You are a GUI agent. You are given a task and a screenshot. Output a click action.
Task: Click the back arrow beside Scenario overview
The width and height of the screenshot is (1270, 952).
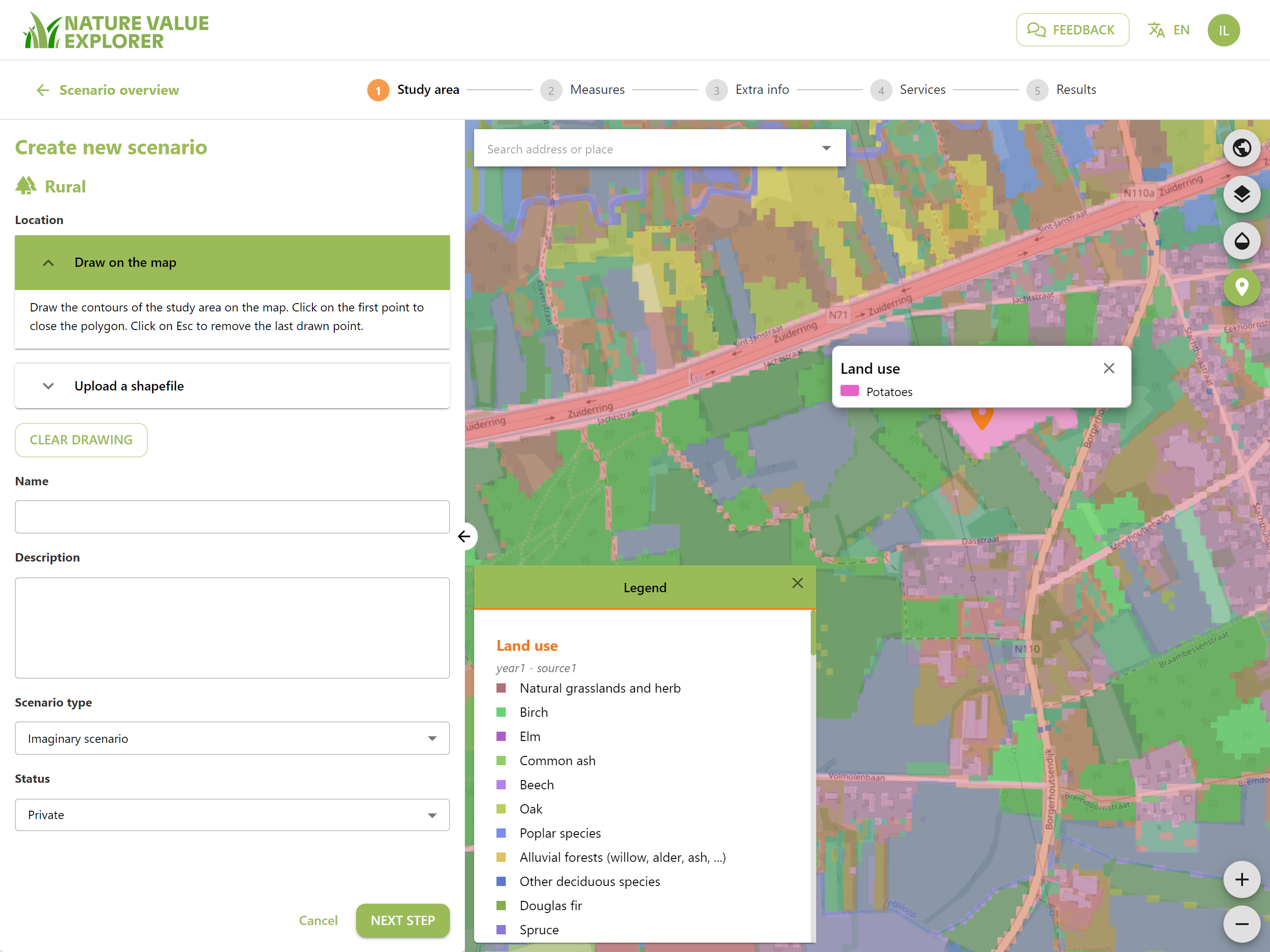[43, 90]
